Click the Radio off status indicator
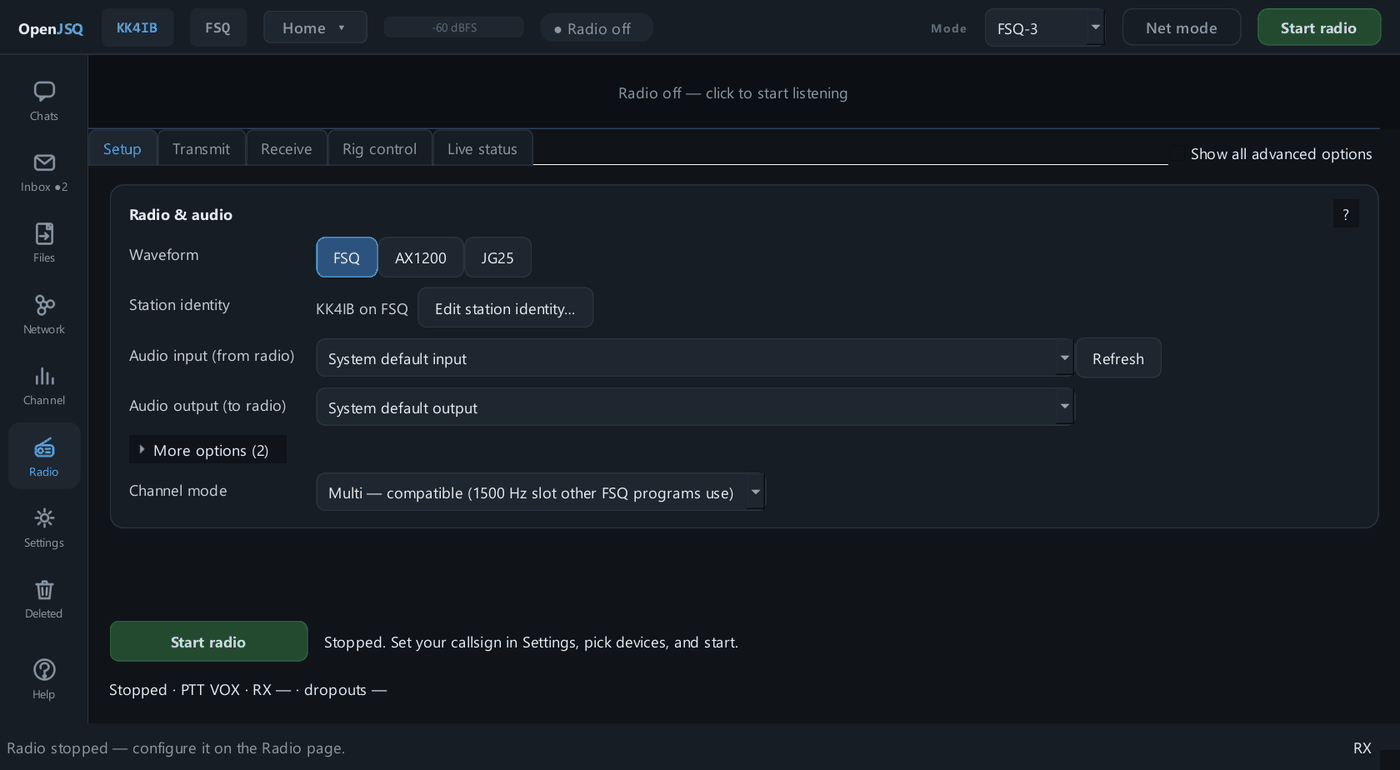 coord(596,28)
